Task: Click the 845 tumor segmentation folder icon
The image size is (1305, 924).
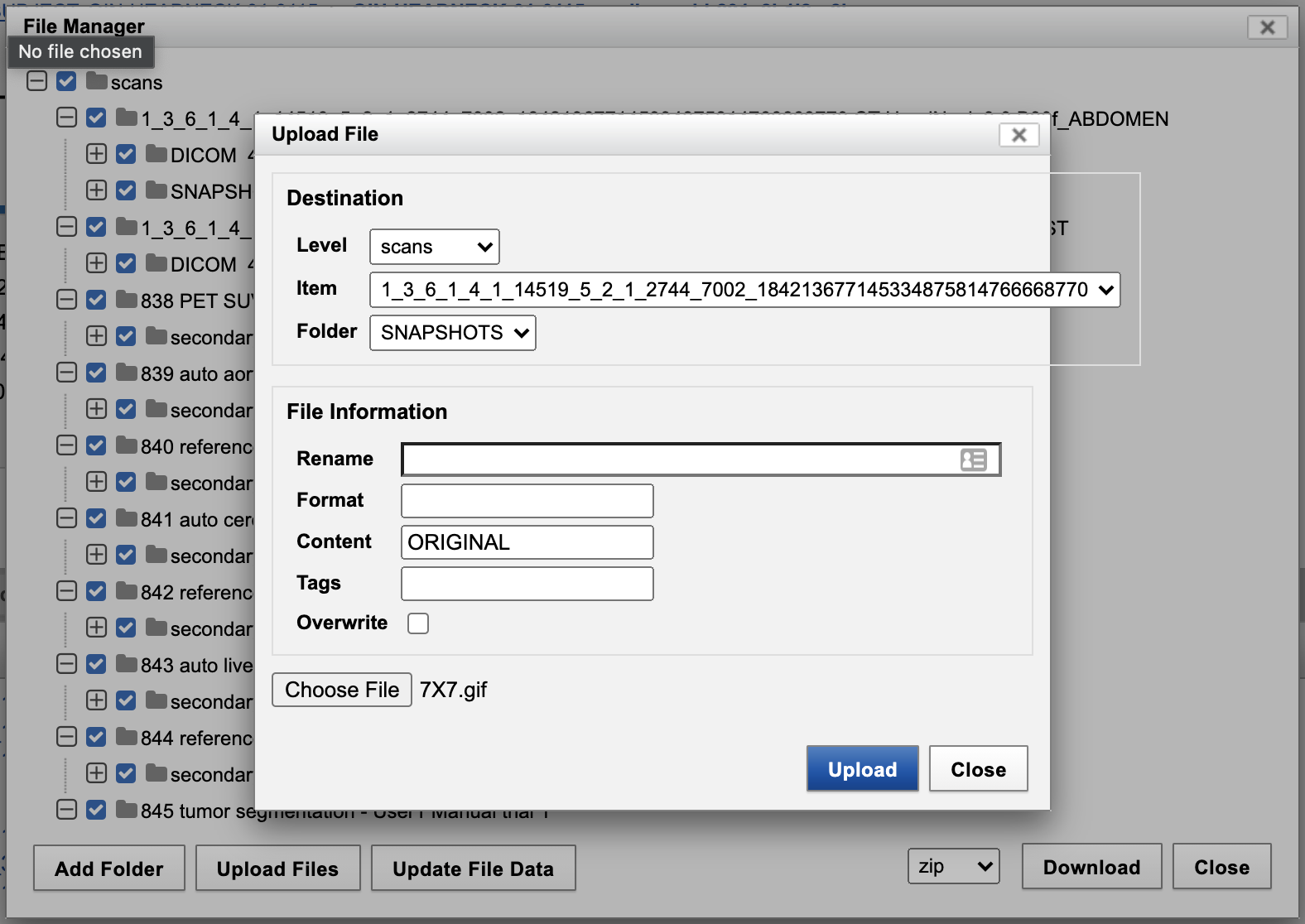Action: coord(127,810)
